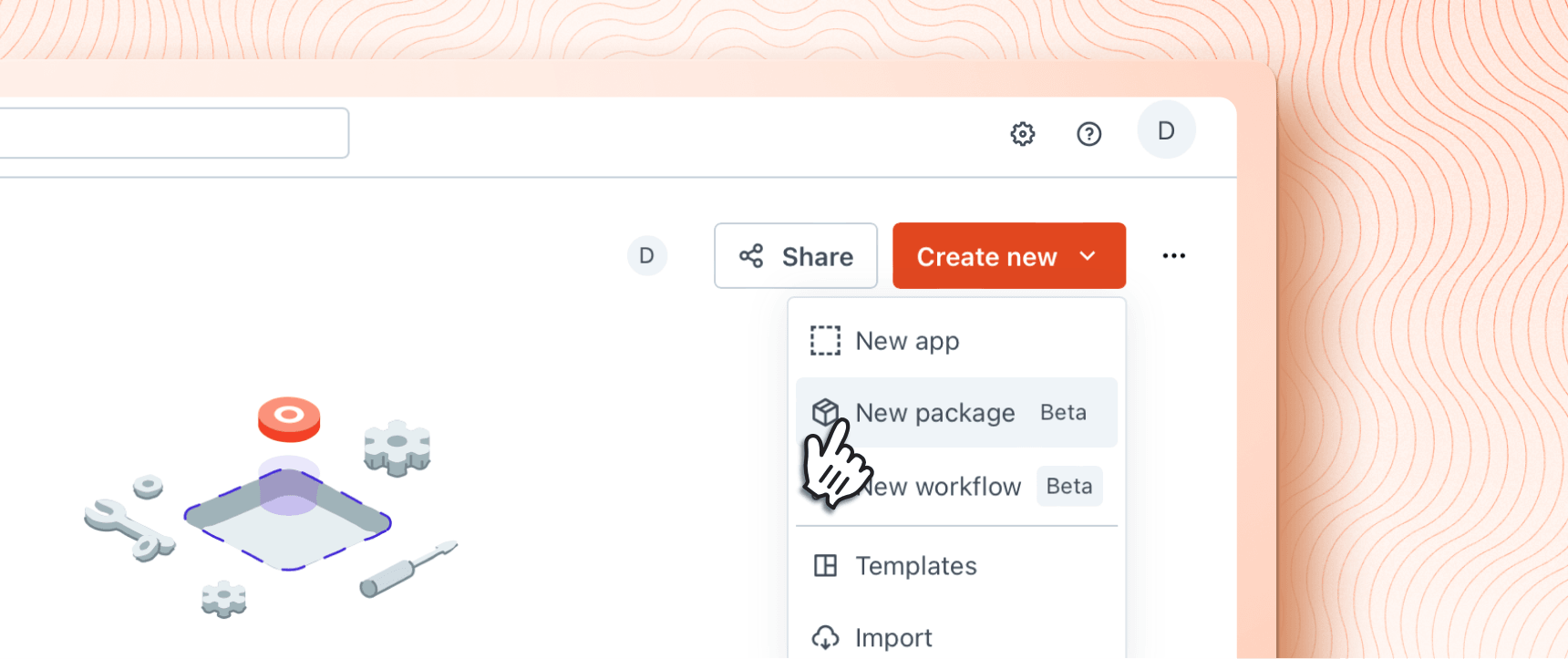Image resolution: width=1568 pixels, height=659 pixels.
Task: Expand the Create new chevron arrow
Action: [x=1088, y=256]
